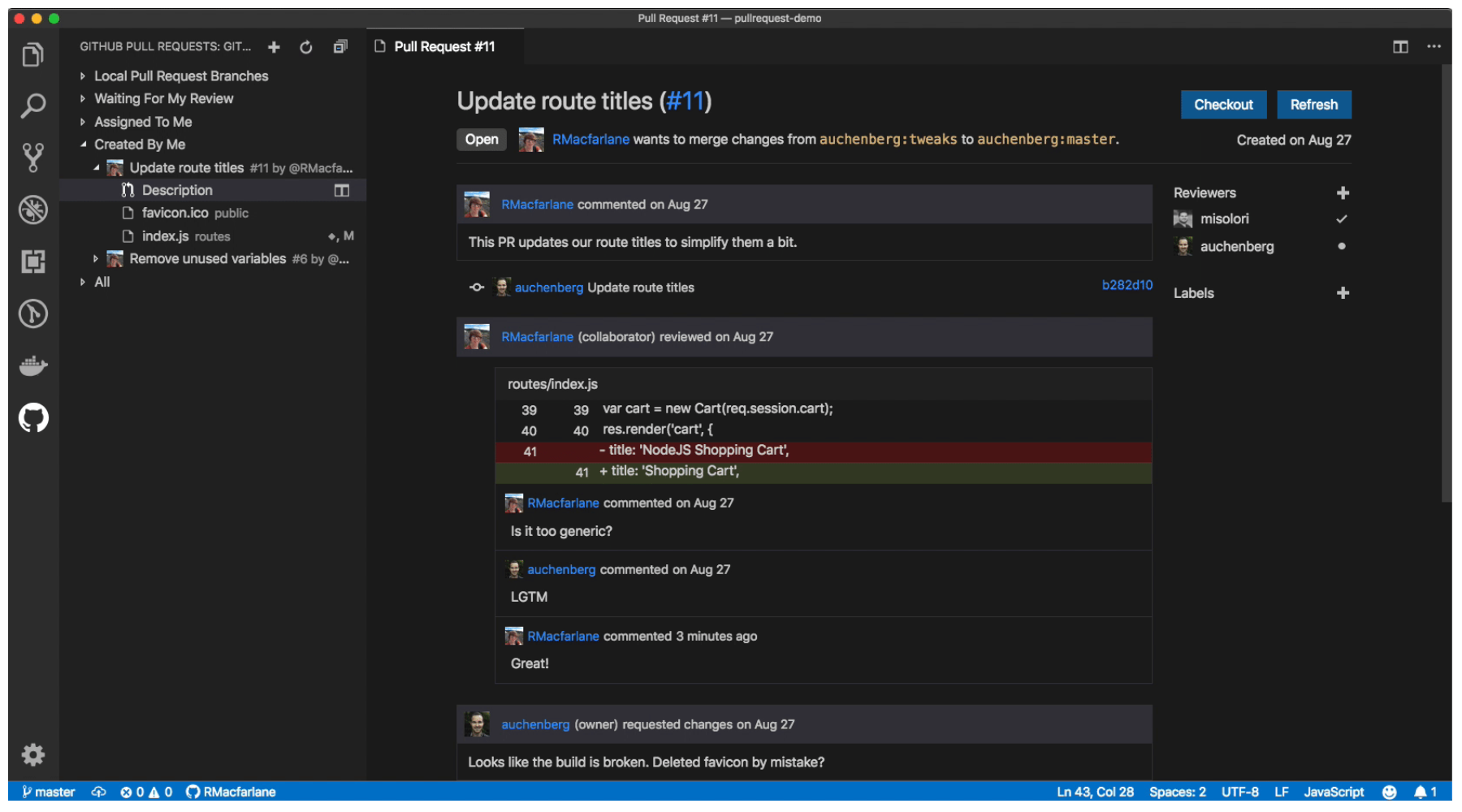The height and width of the screenshot is (812, 1462).
Task: Select Description under Update route titles
Action: pos(177,190)
